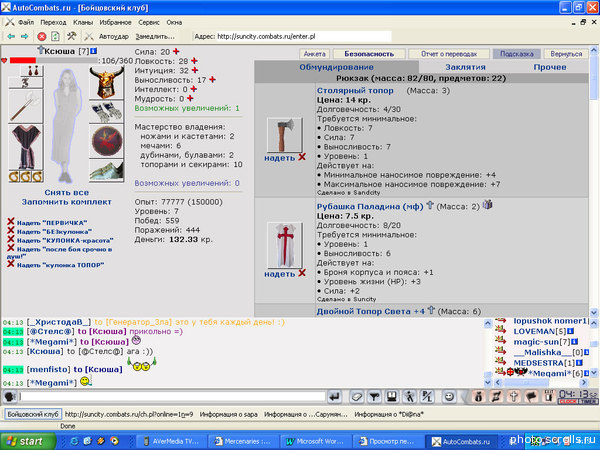Click the Безопасность button

point(369,54)
